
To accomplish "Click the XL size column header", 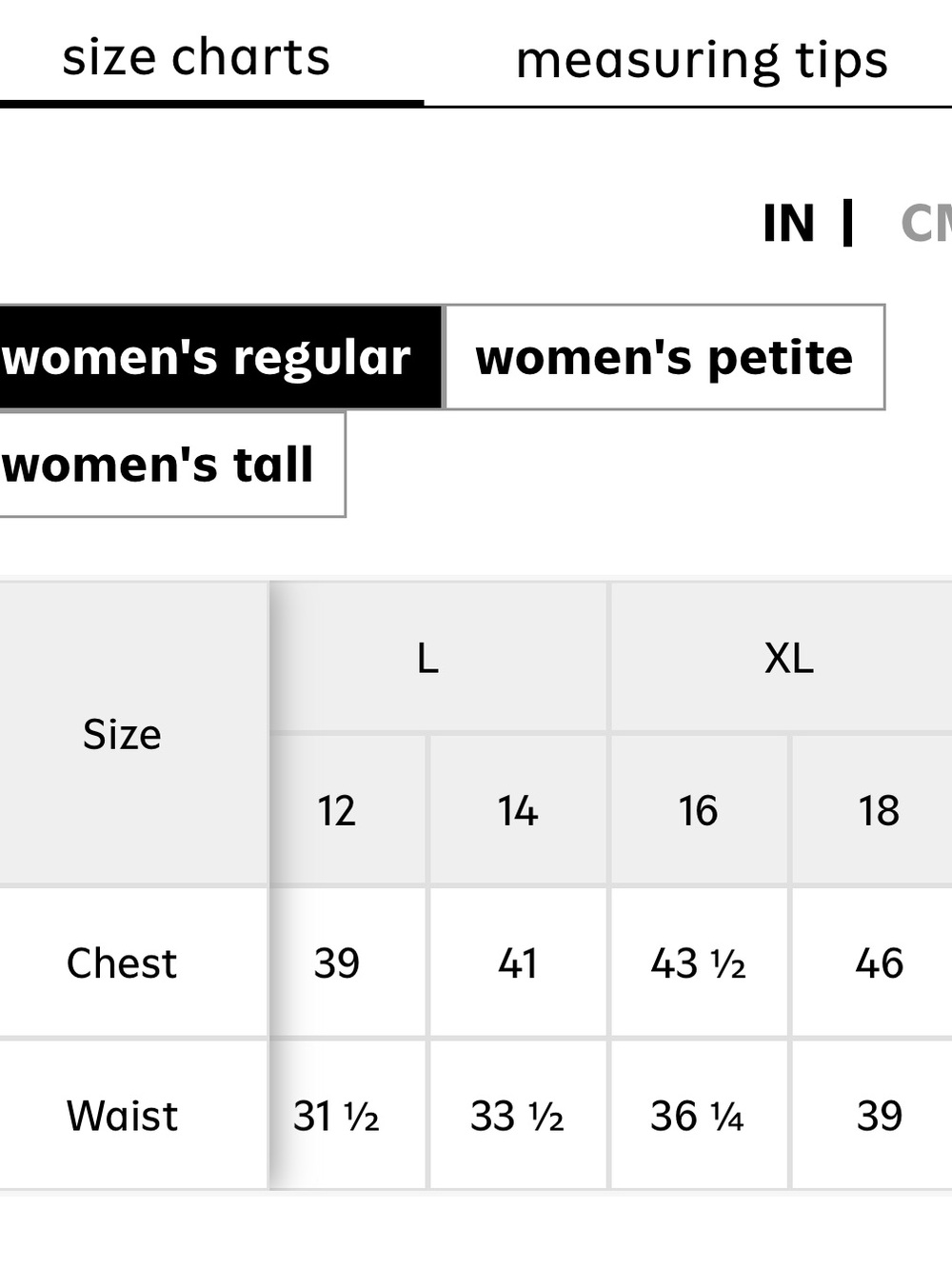I will point(782,657).
